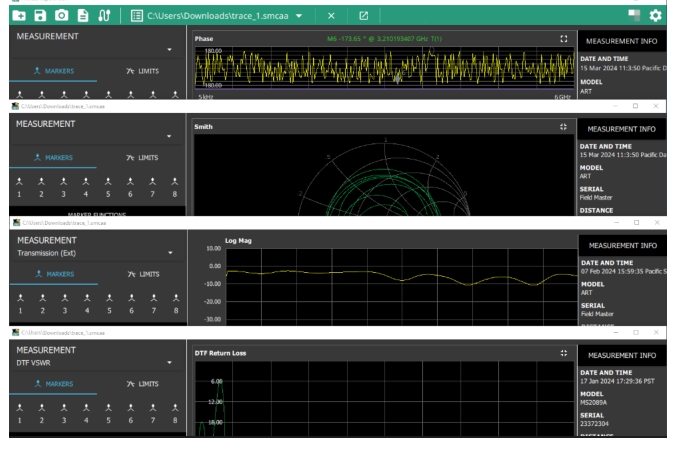Enable marker 2 in the DTF Return Loss window
Image resolution: width=675 pixels, height=462 pixels.
(42, 413)
